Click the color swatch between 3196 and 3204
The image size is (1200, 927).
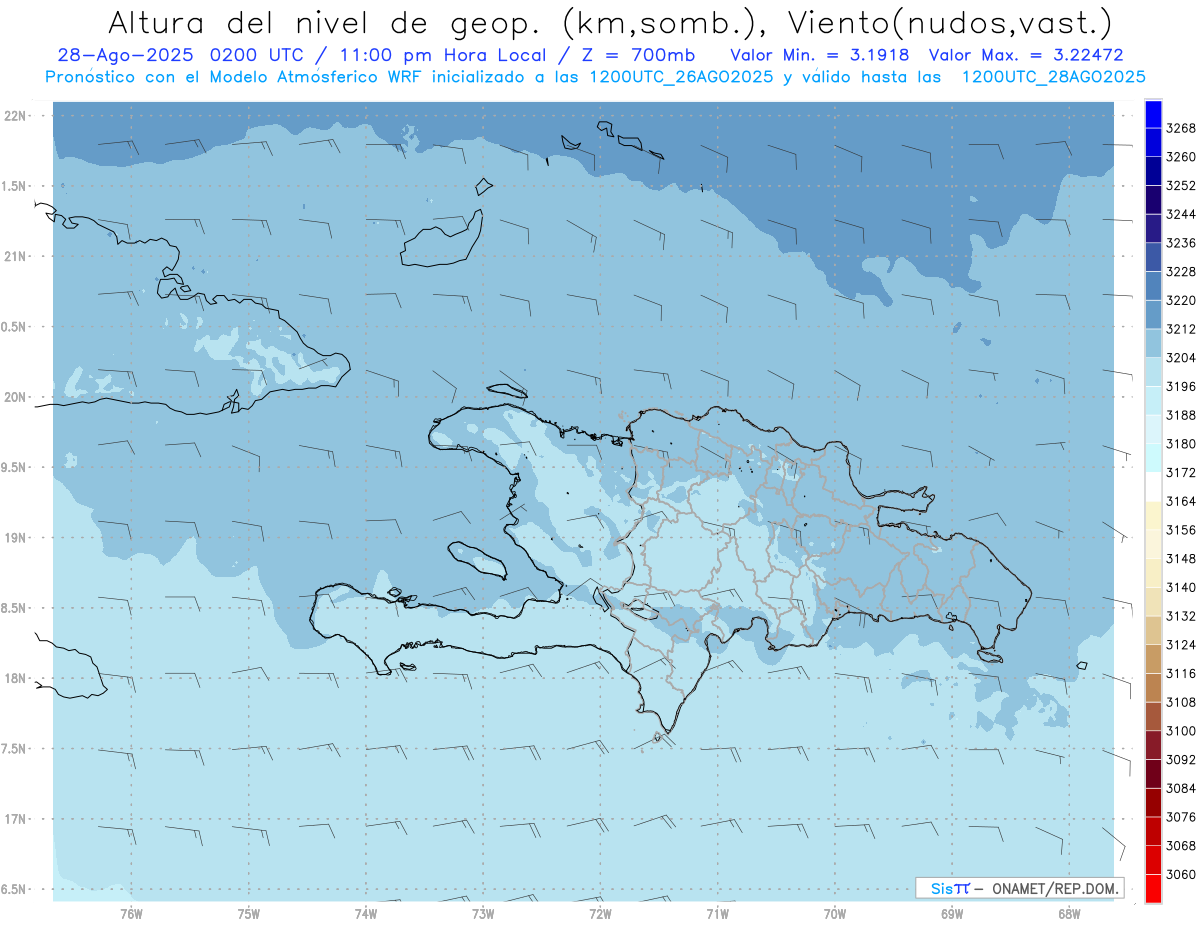click(x=1152, y=372)
